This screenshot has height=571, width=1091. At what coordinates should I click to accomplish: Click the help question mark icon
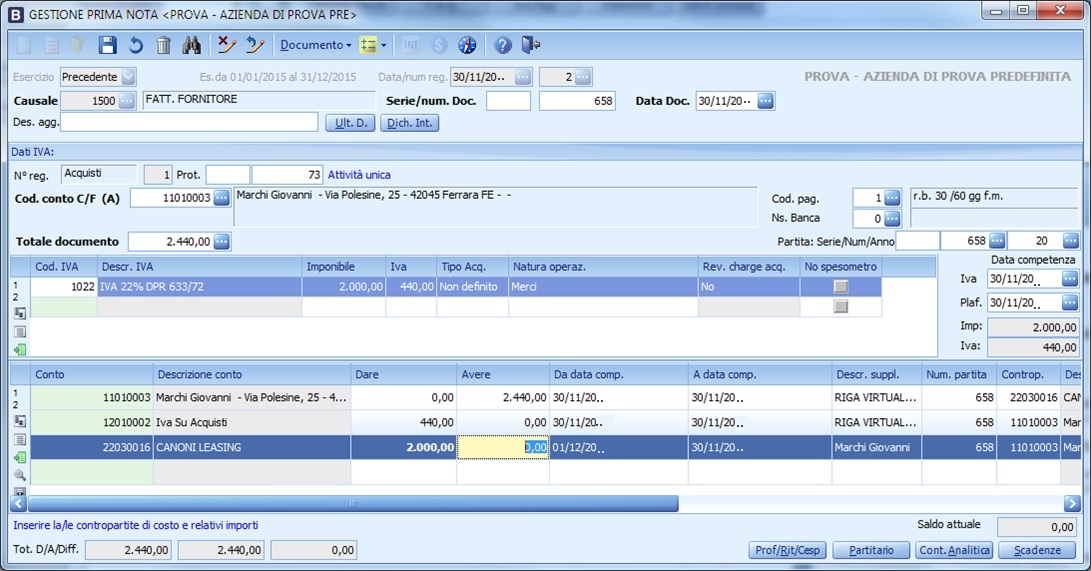(503, 45)
